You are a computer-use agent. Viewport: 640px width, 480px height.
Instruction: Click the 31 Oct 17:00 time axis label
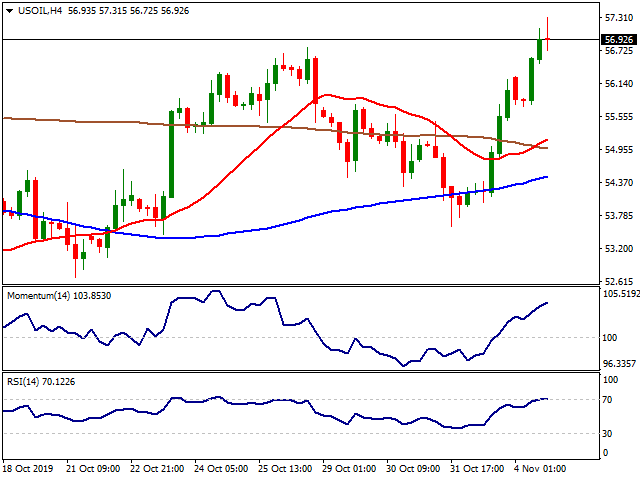pos(477,469)
